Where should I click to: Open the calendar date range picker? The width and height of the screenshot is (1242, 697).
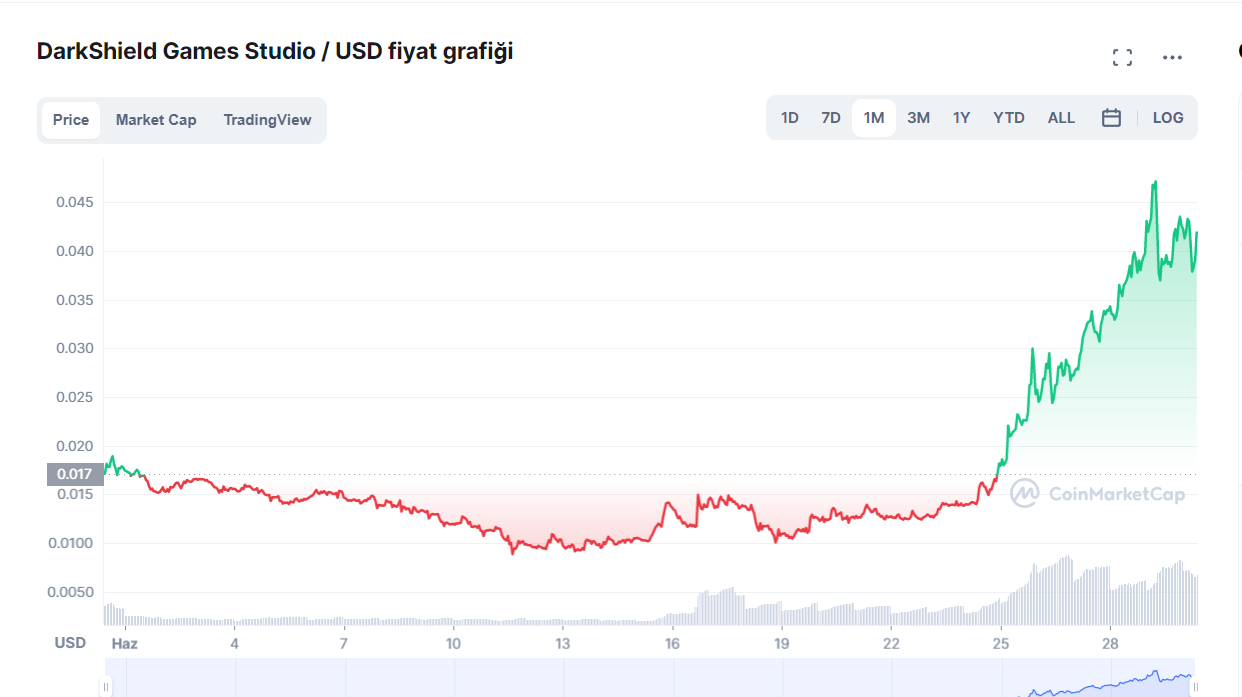[x=1111, y=118]
